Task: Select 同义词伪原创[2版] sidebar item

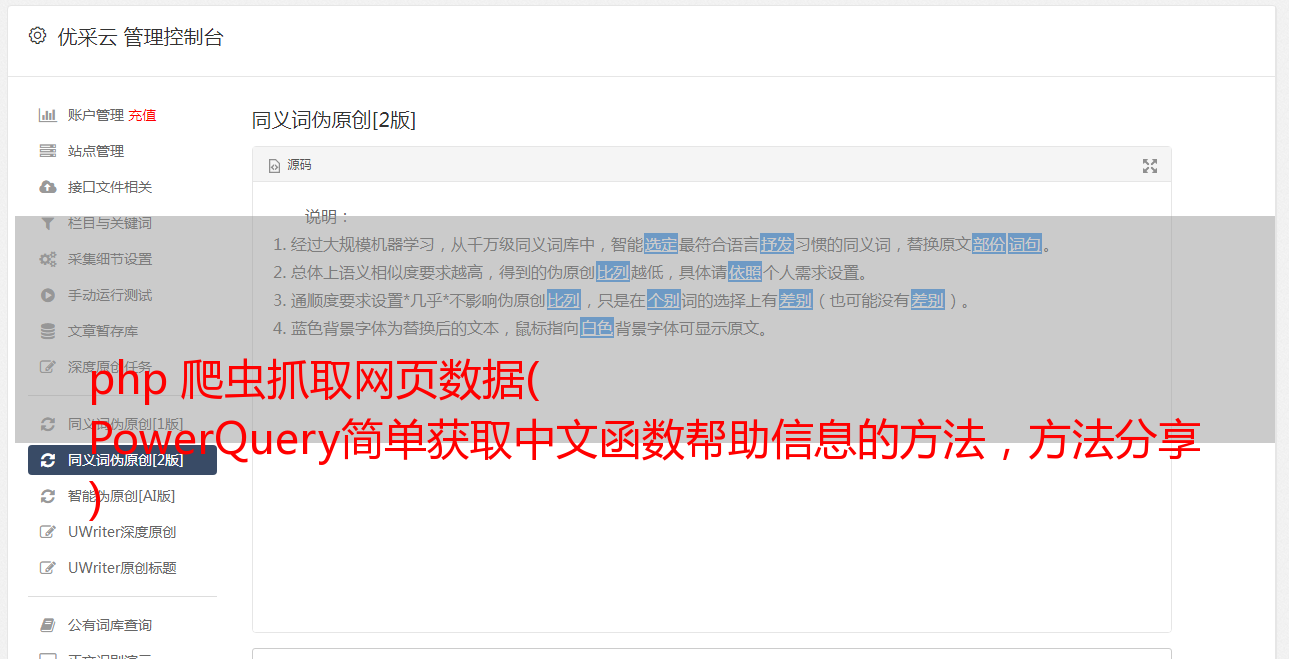Action: click(122, 460)
